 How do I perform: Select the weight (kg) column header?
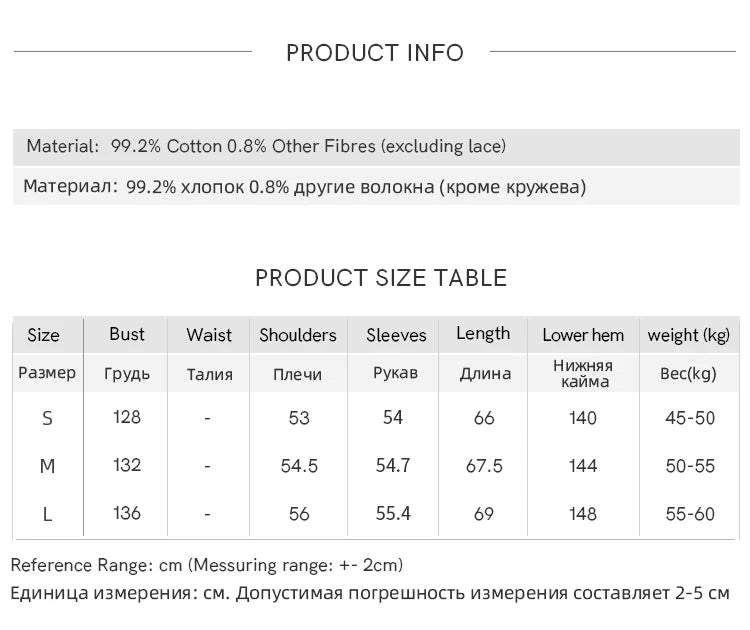(x=689, y=335)
